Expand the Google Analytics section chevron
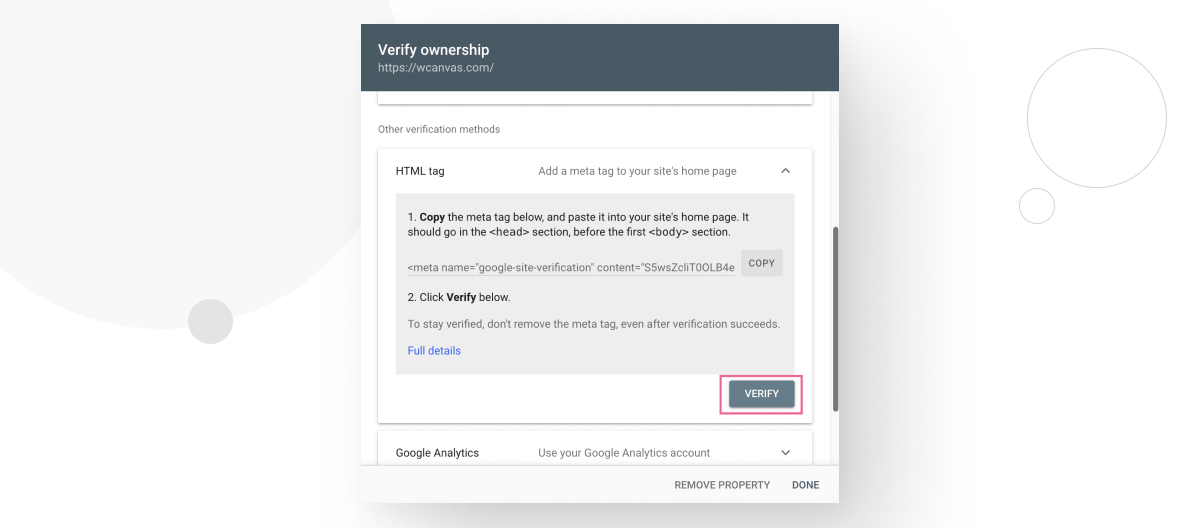This screenshot has height=528, width=1200. click(x=786, y=453)
